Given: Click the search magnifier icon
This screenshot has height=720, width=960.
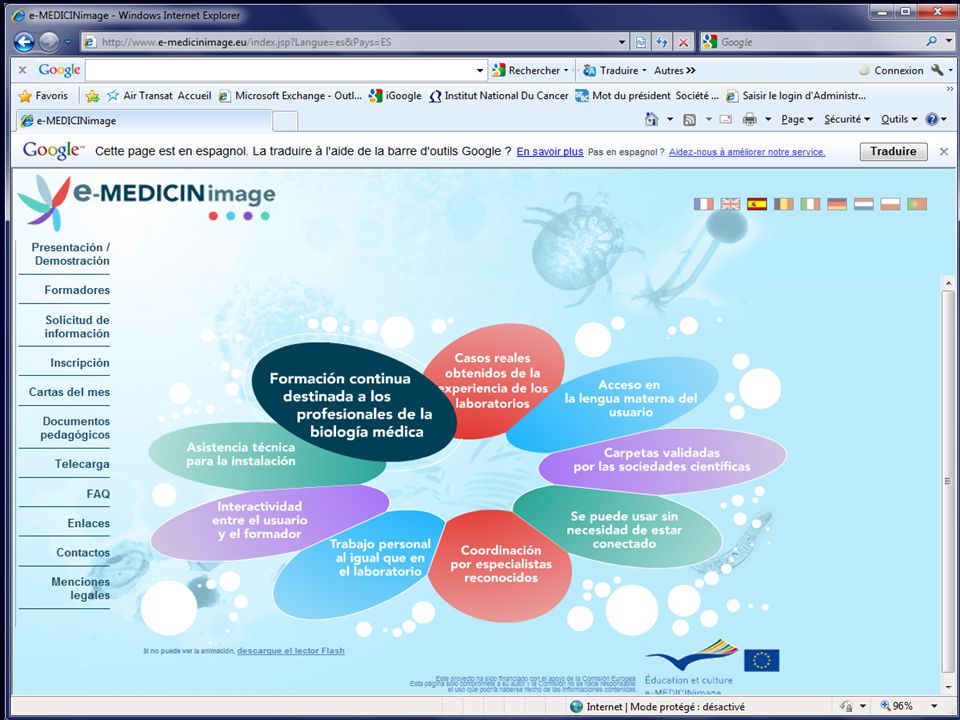Looking at the screenshot, I should click(931, 42).
